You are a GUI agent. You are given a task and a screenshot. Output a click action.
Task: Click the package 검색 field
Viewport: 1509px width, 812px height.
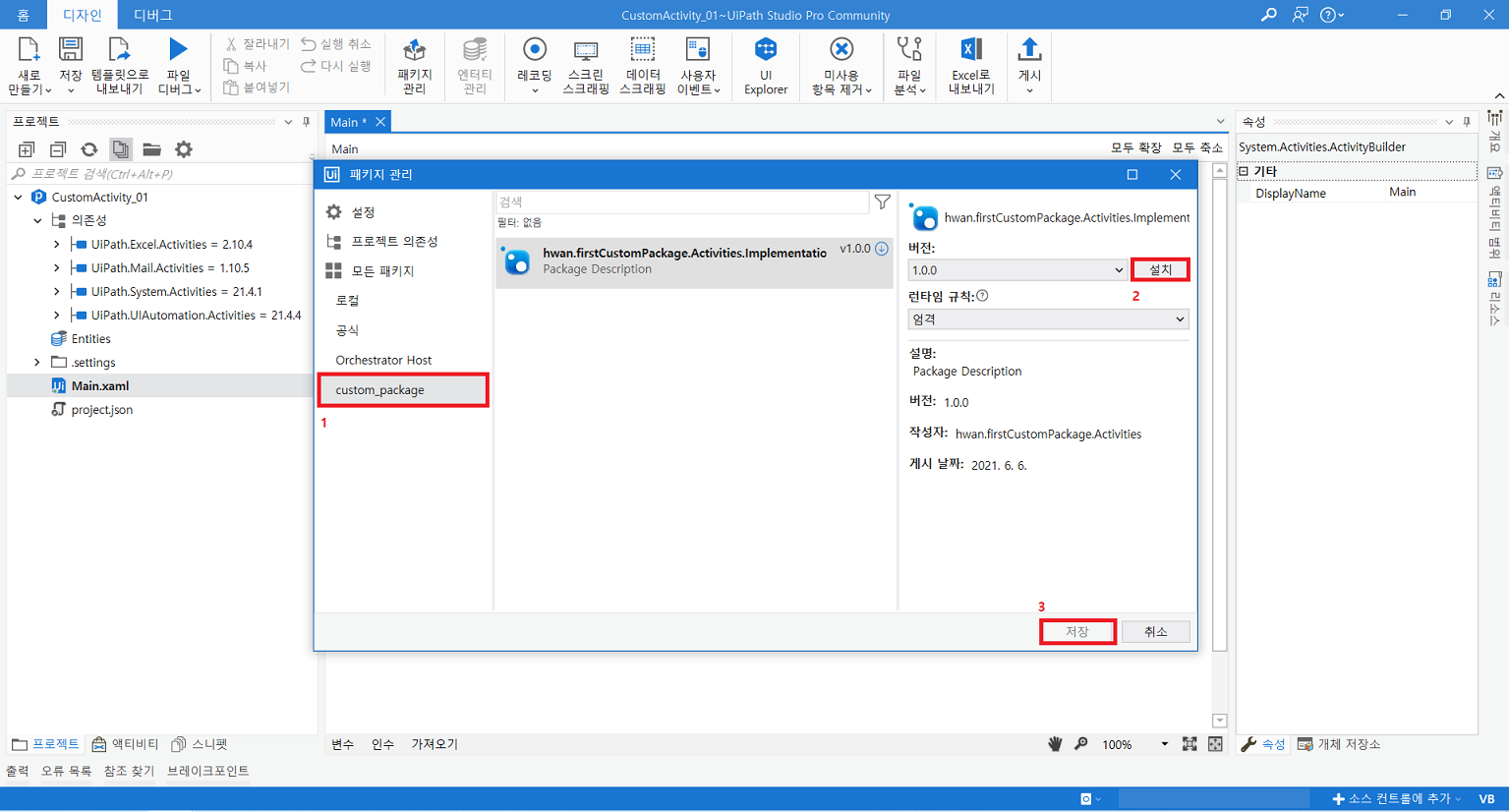[682, 202]
